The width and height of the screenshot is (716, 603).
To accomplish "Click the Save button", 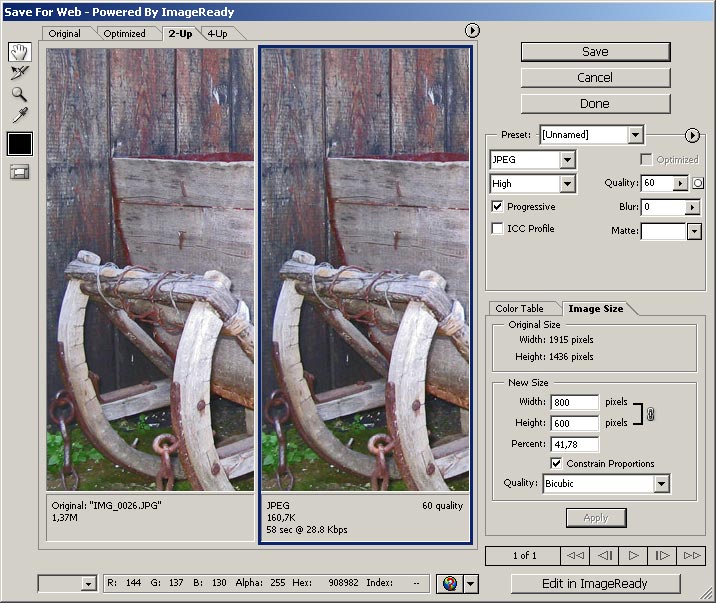I will pyautogui.click(x=595, y=52).
